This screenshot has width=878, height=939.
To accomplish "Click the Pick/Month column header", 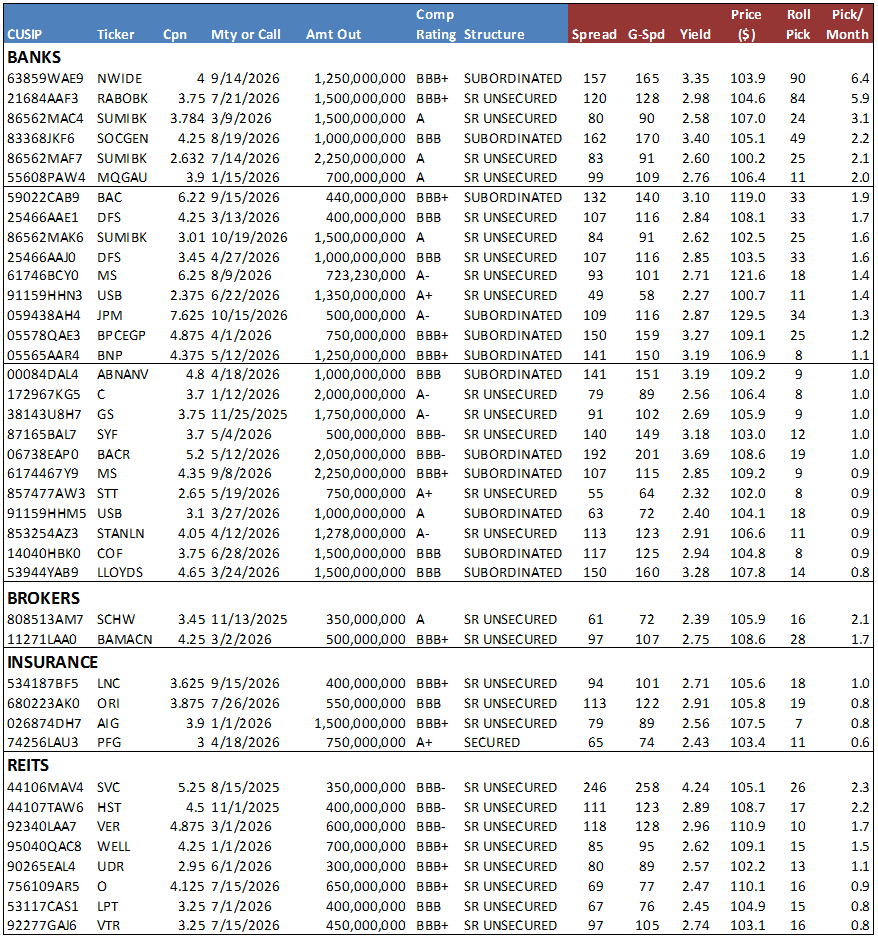I will (x=847, y=25).
